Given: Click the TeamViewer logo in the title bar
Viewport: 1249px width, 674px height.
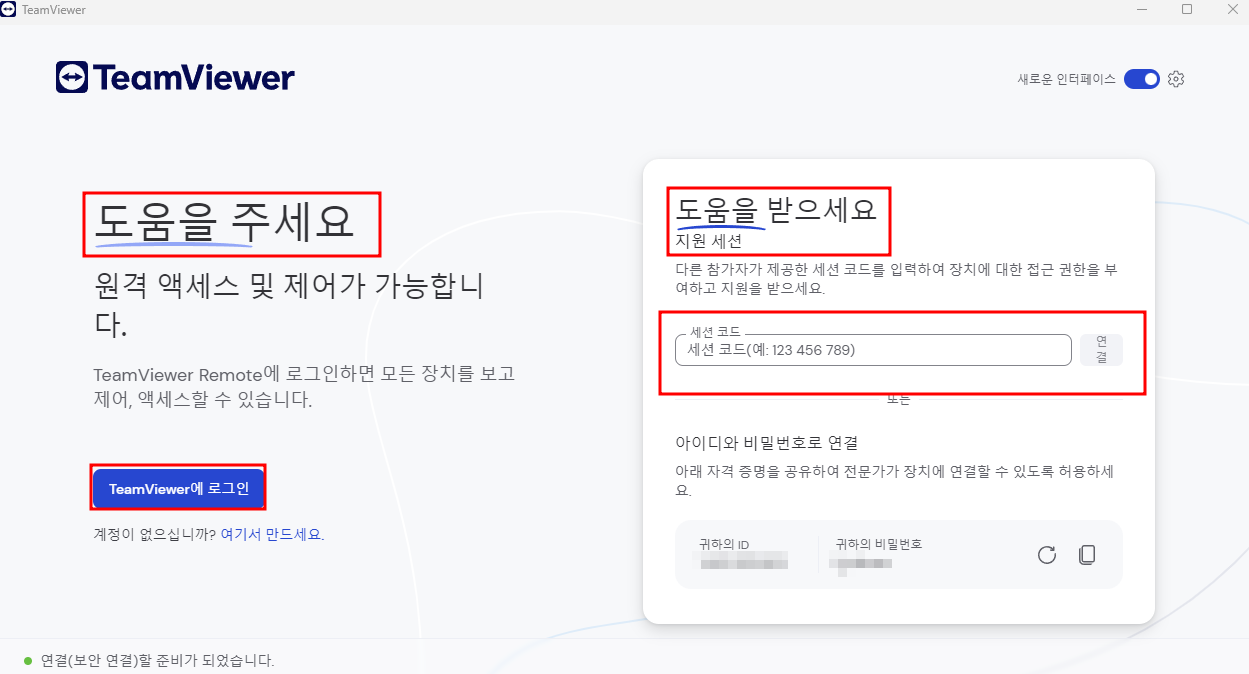Looking at the screenshot, I should (x=11, y=9).
